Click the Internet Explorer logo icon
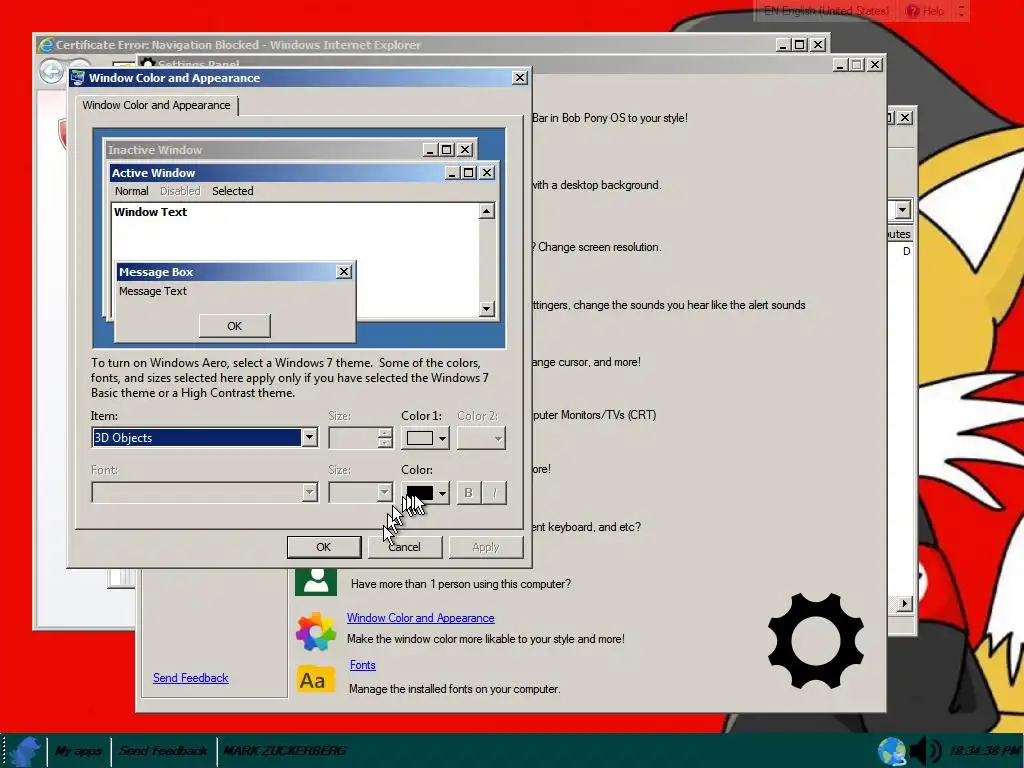Image resolution: width=1024 pixels, height=768 pixels. 46,45
